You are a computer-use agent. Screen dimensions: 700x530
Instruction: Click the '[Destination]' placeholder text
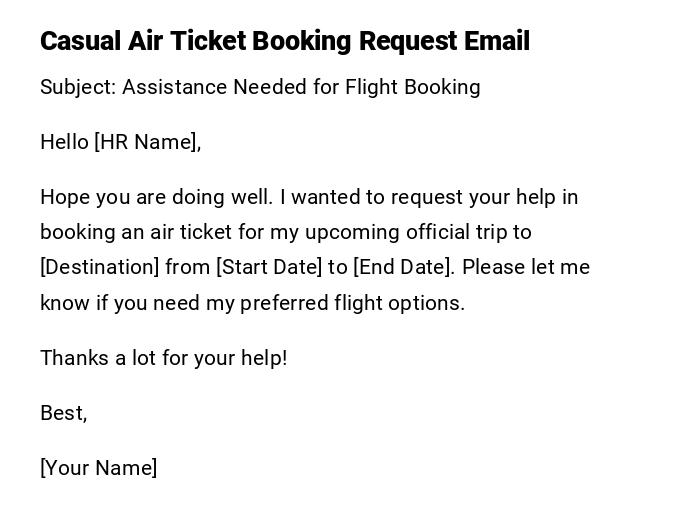click(x=99, y=267)
